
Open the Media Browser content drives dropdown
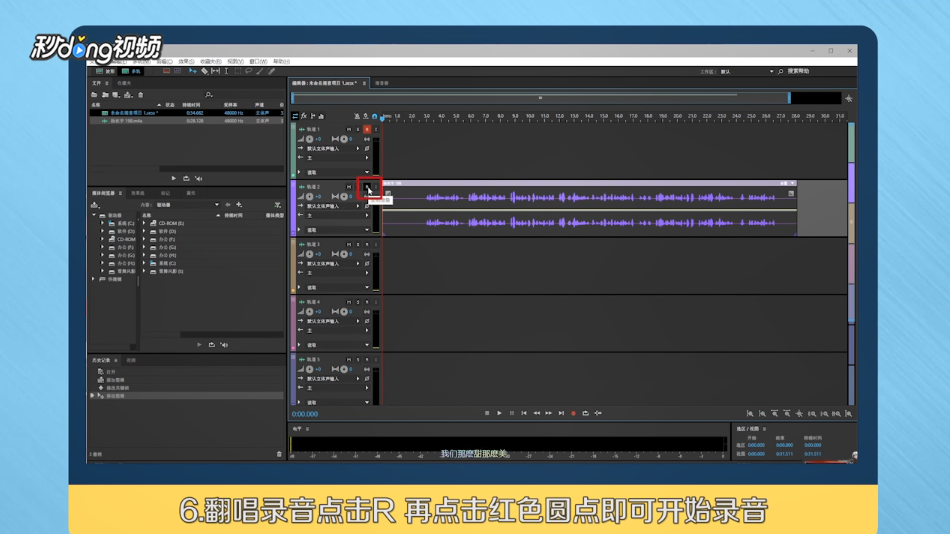(188, 205)
